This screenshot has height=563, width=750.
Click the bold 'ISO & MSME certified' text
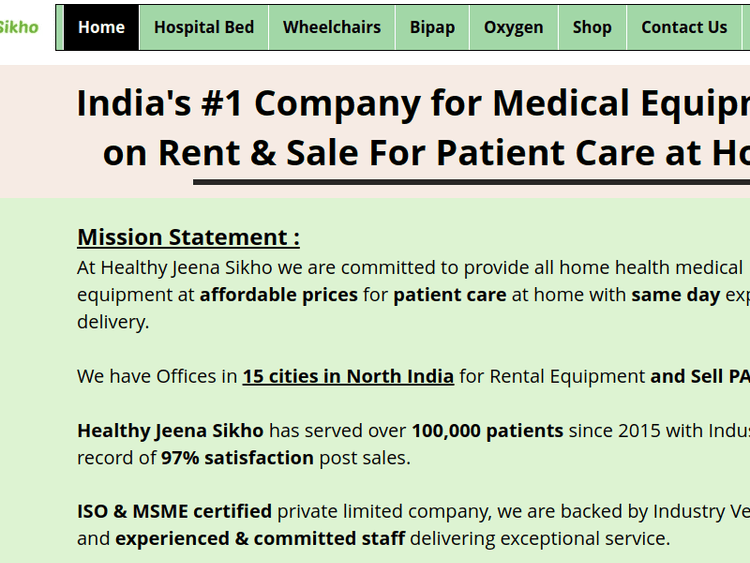(x=174, y=511)
